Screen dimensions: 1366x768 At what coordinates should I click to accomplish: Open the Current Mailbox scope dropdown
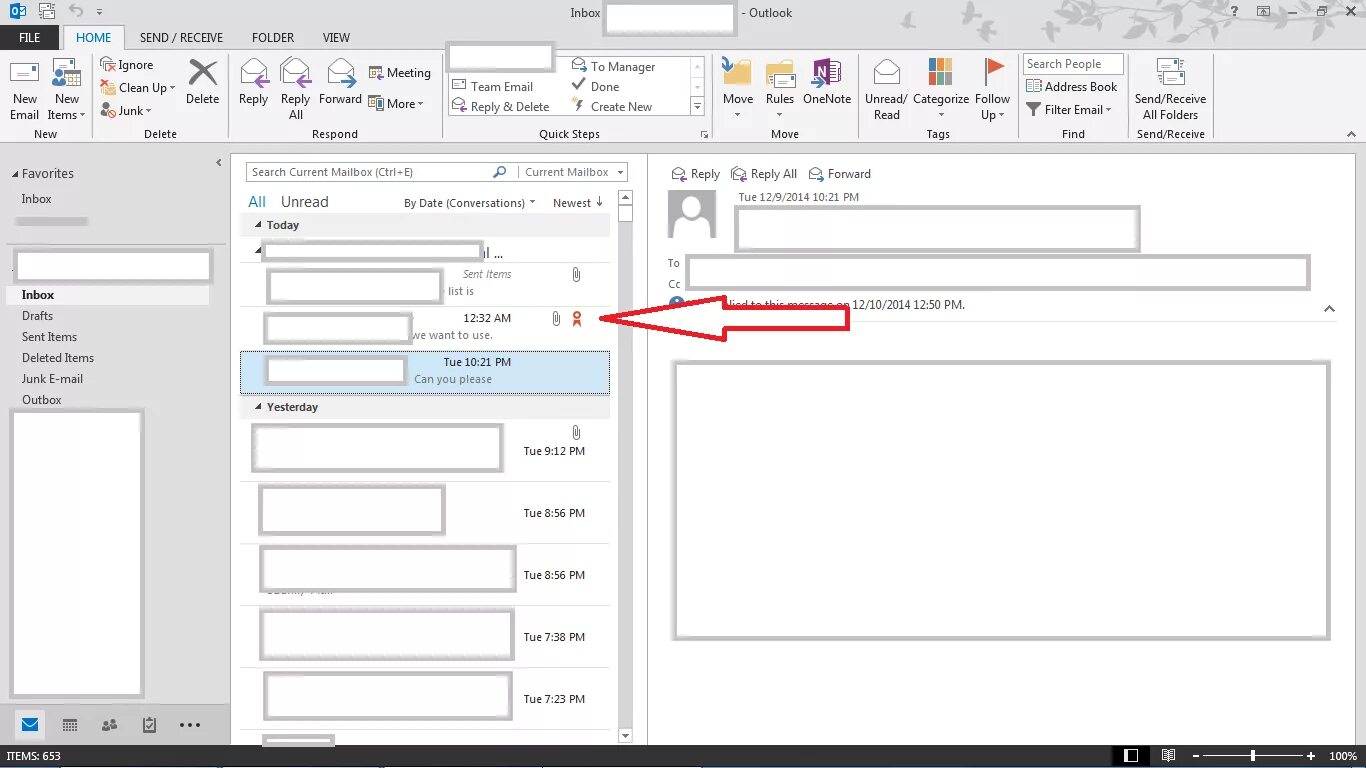(x=573, y=172)
